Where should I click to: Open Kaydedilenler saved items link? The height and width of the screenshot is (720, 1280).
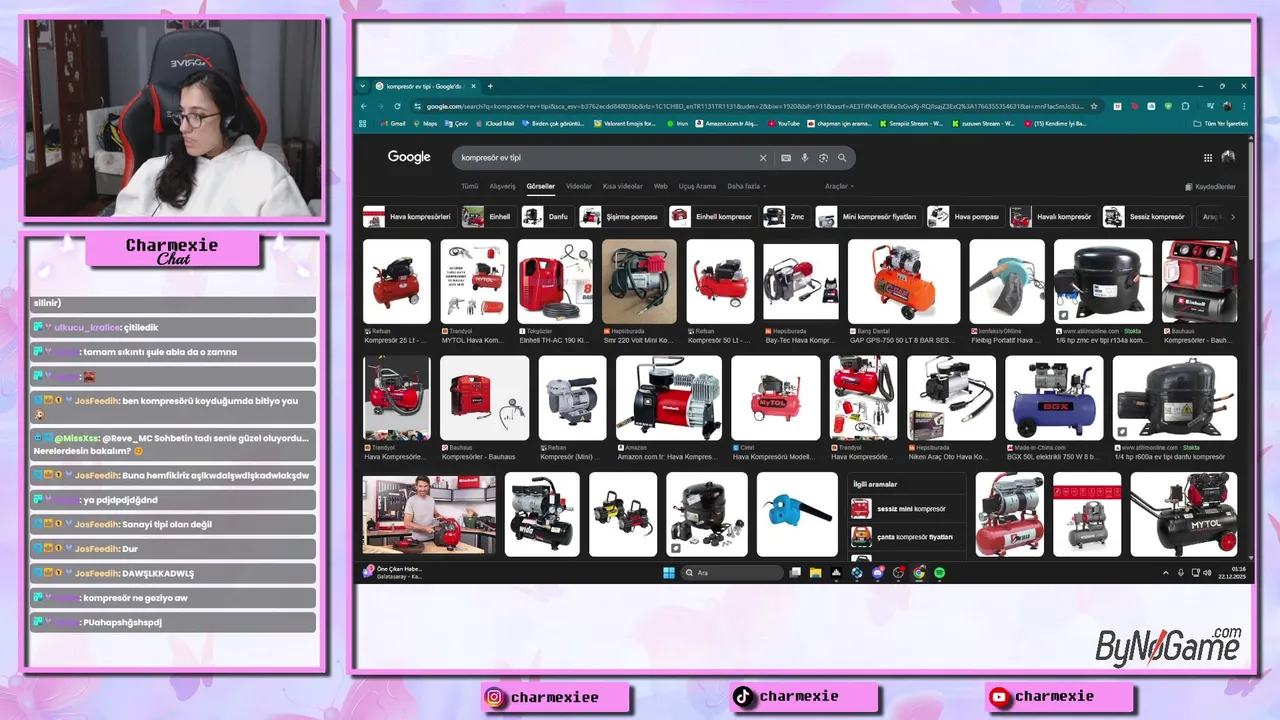[x=1210, y=187]
